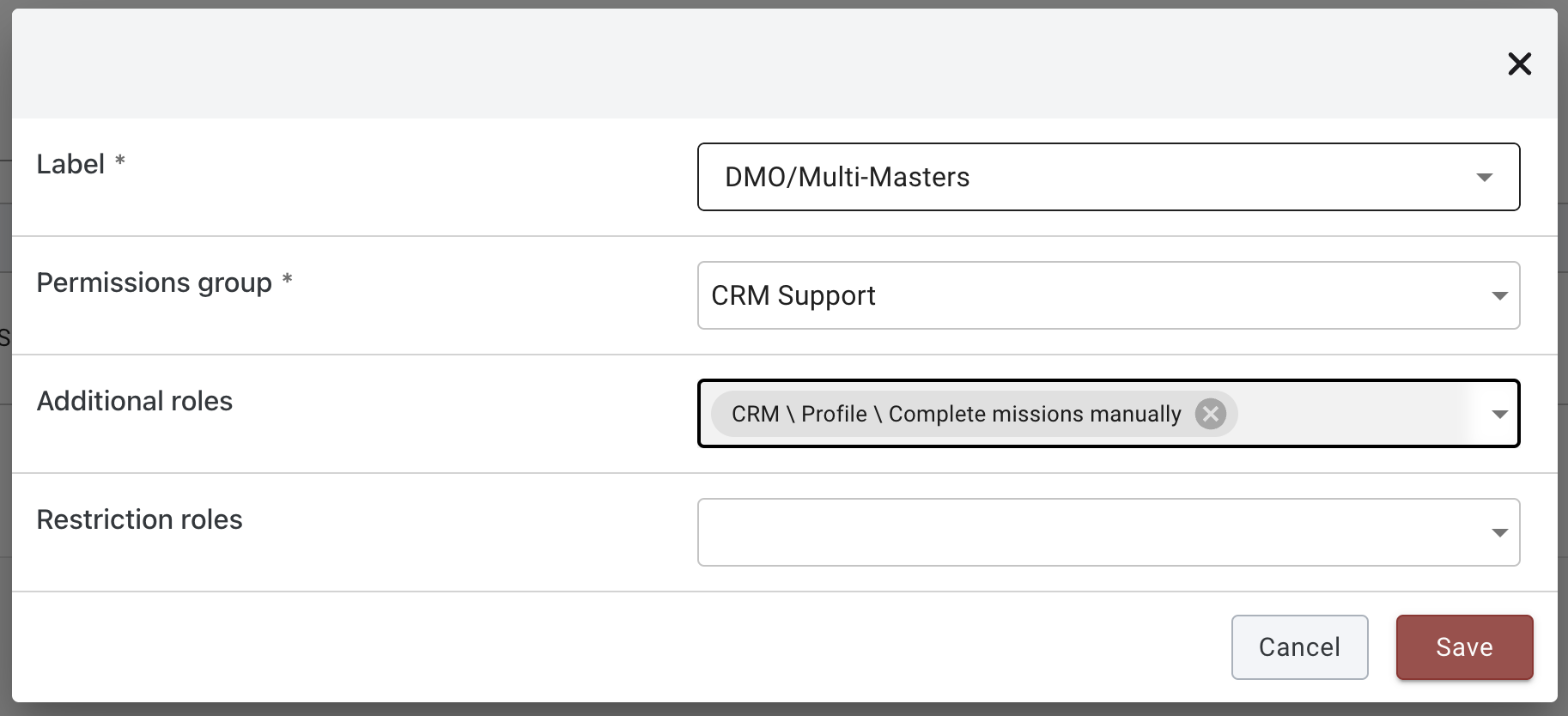This screenshot has height=716, width=1568.
Task: Click the "Permissions group" caption text
Action: pos(154,282)
